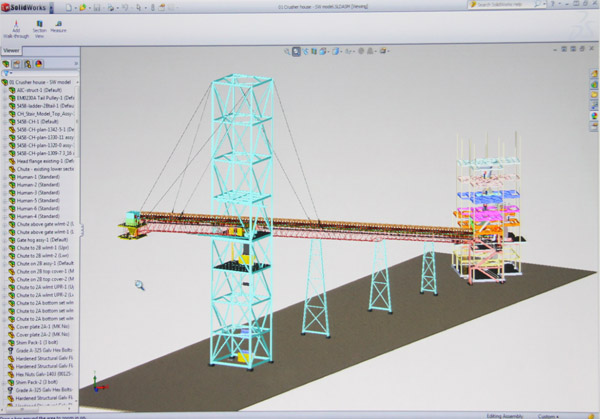Select Gate hog assy-1 in the tree
This screenshot has width=600, height=419.
pos(44,240)
